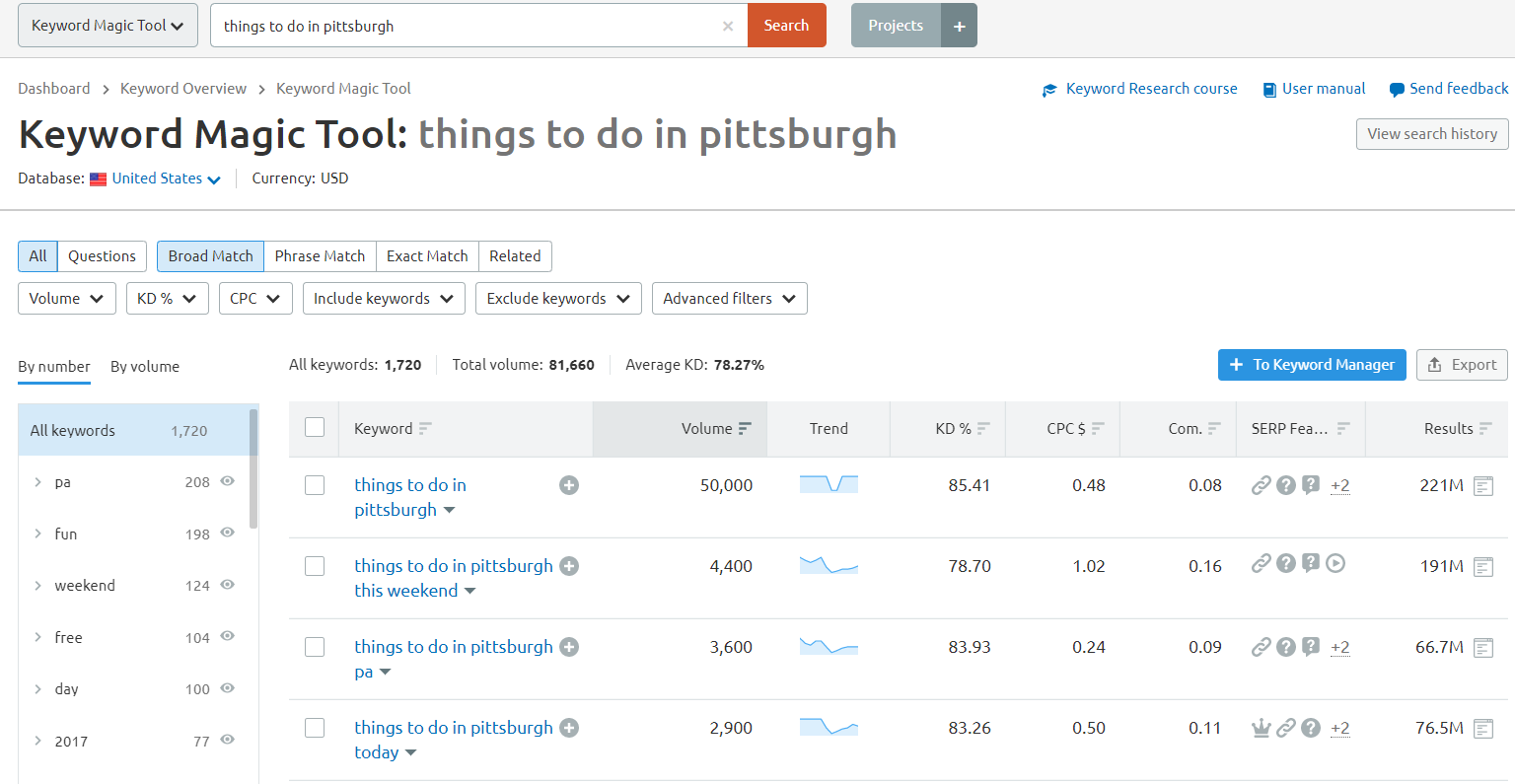
Task: Add 'things to do in pittsburgh' via plus icon
Action: 569,485
